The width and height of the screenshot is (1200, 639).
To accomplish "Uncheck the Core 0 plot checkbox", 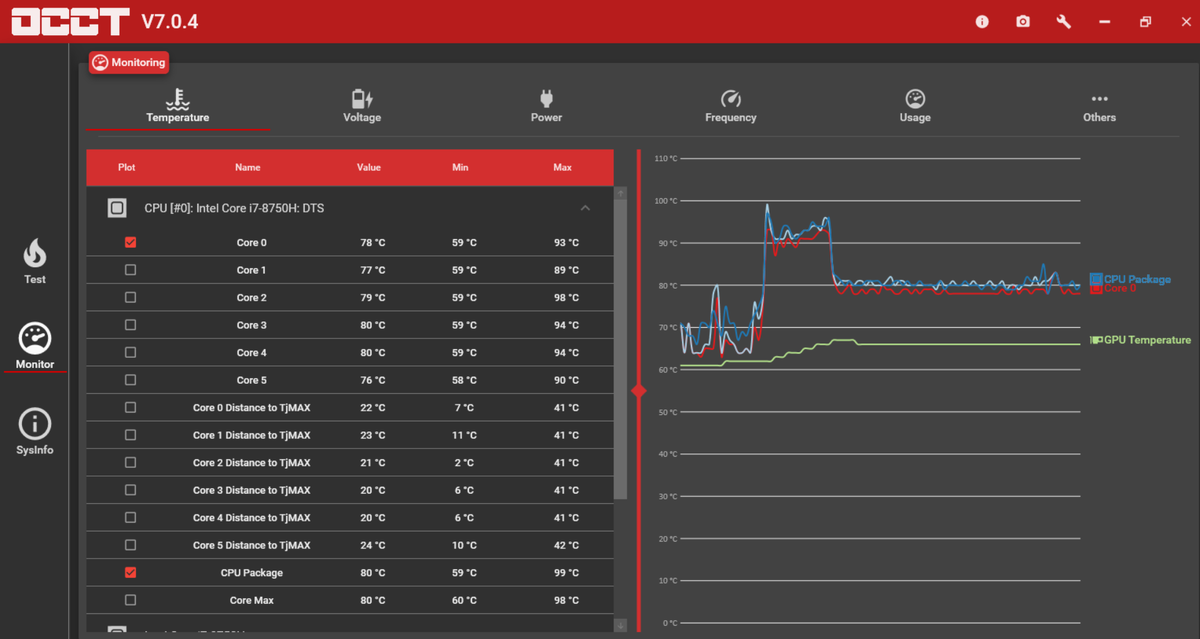I will point(130,242).
